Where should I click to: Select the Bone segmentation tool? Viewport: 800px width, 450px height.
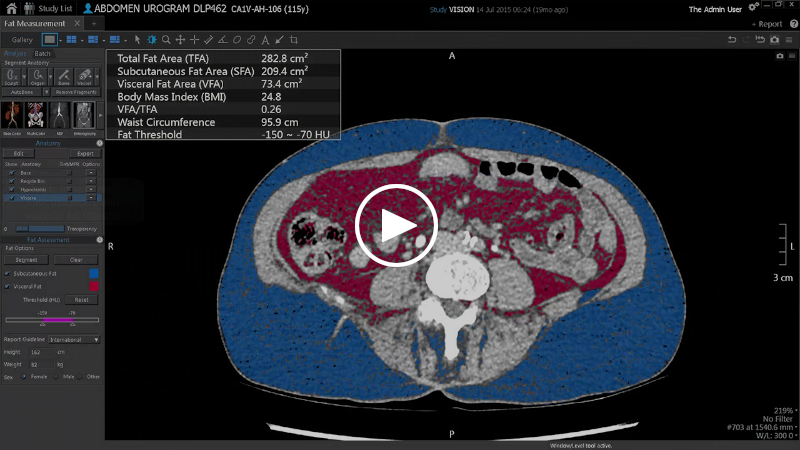64,77
